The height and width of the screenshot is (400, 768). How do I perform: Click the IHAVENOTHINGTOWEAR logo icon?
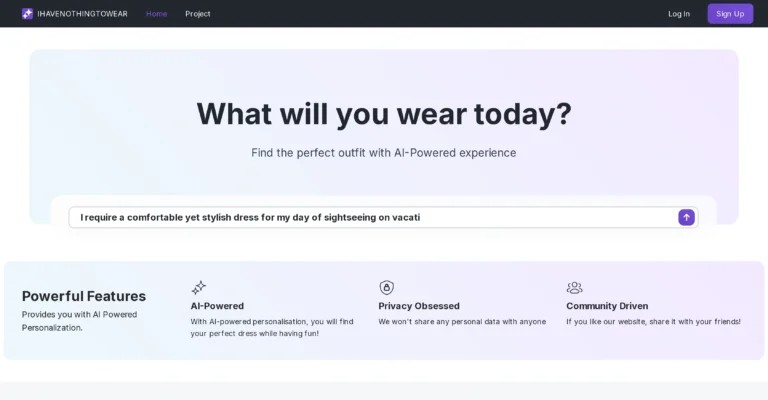point(27,14)
